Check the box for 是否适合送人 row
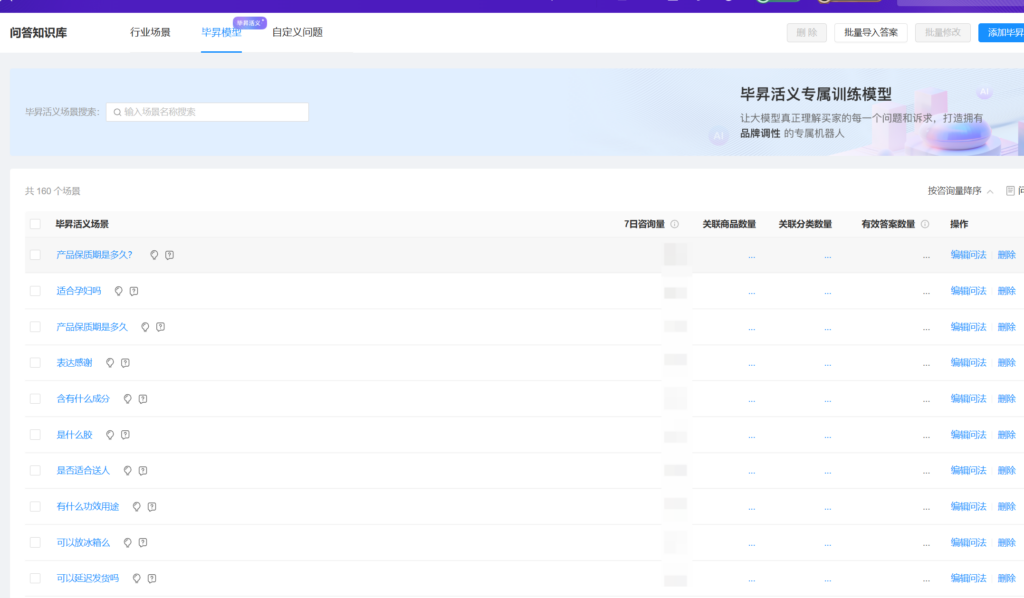Viewport: 1024px width, 598px height. click(35, 470)
